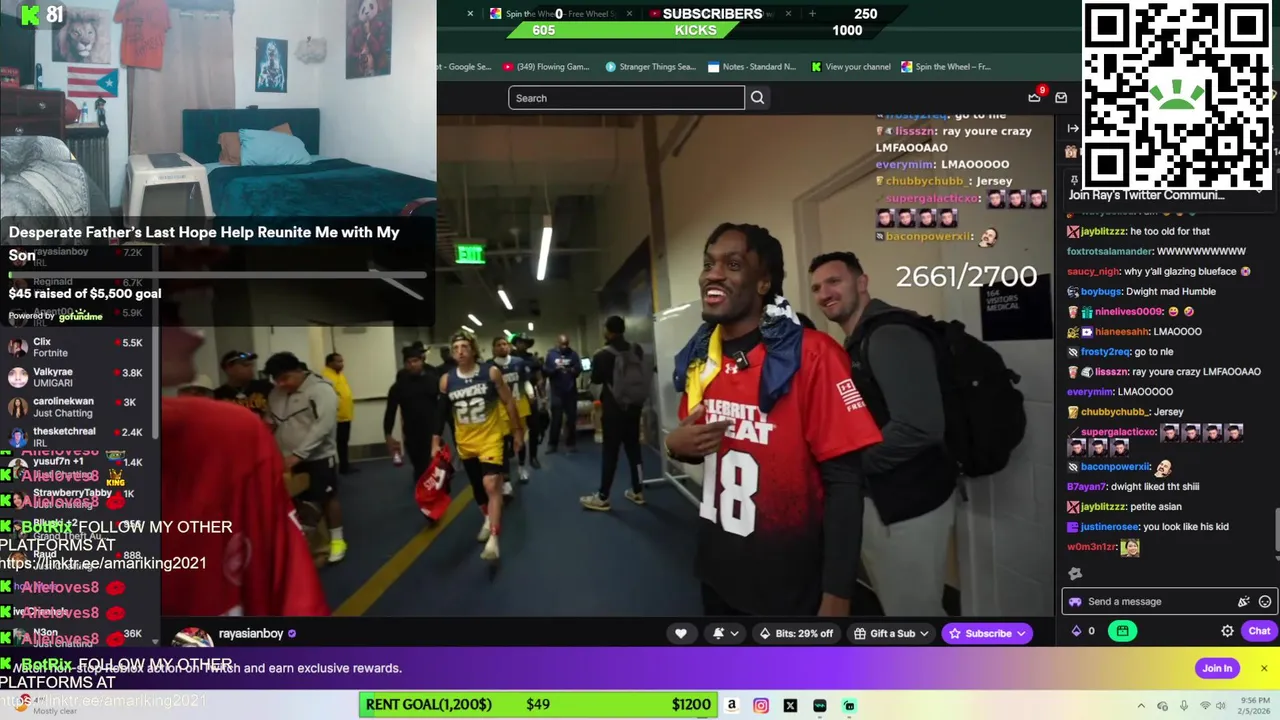Click the Bits: 29% off button

[x=796, y=633]
